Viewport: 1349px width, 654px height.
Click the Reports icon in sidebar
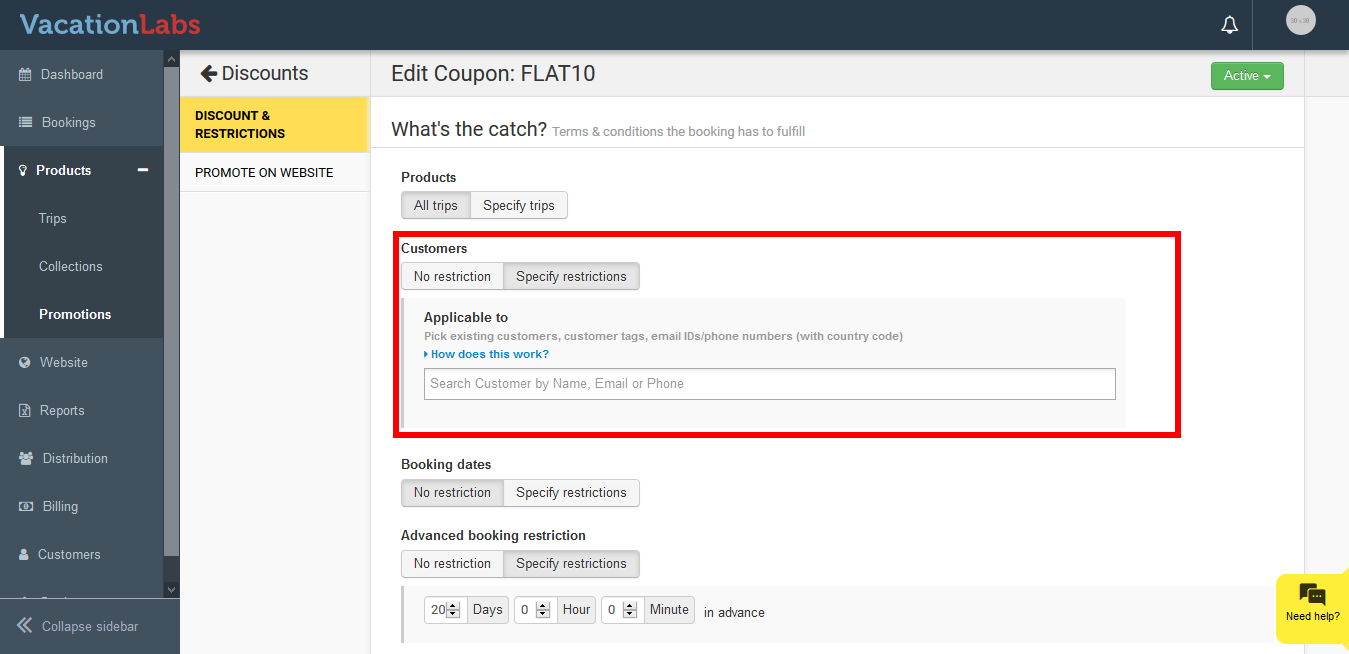tap(25, 411)
